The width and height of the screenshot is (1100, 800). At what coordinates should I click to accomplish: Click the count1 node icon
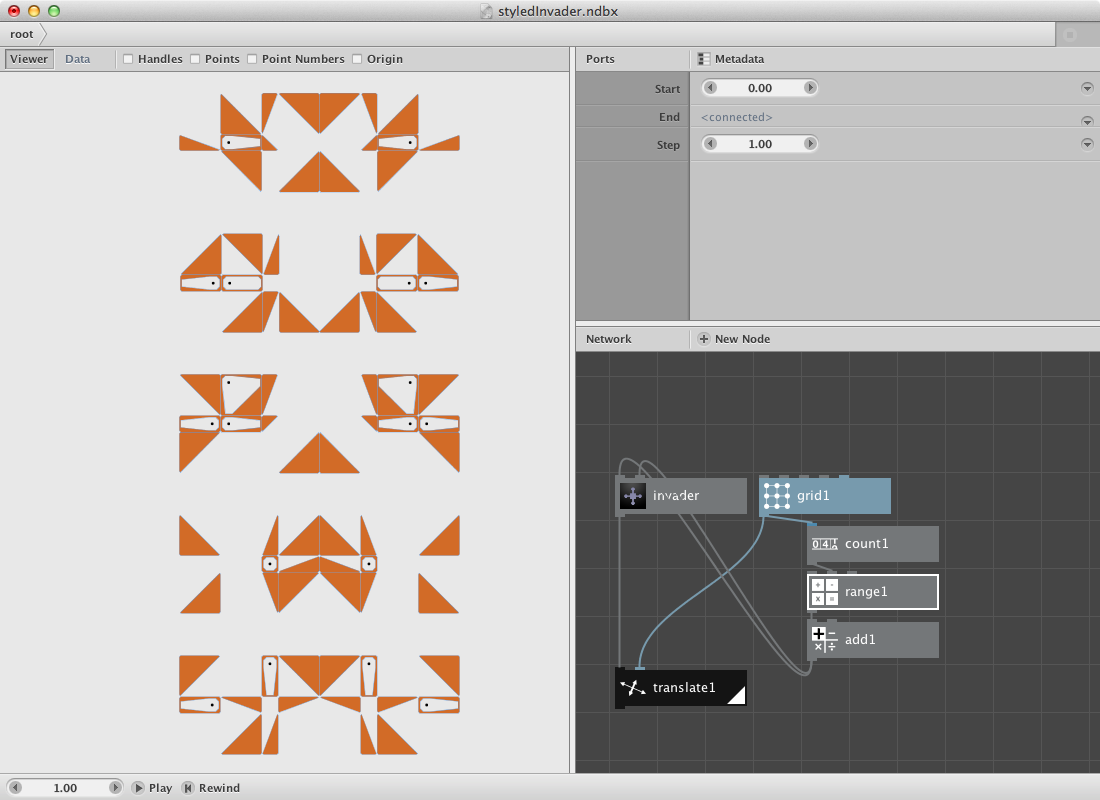pyautogui.click(x=824, y=544)
